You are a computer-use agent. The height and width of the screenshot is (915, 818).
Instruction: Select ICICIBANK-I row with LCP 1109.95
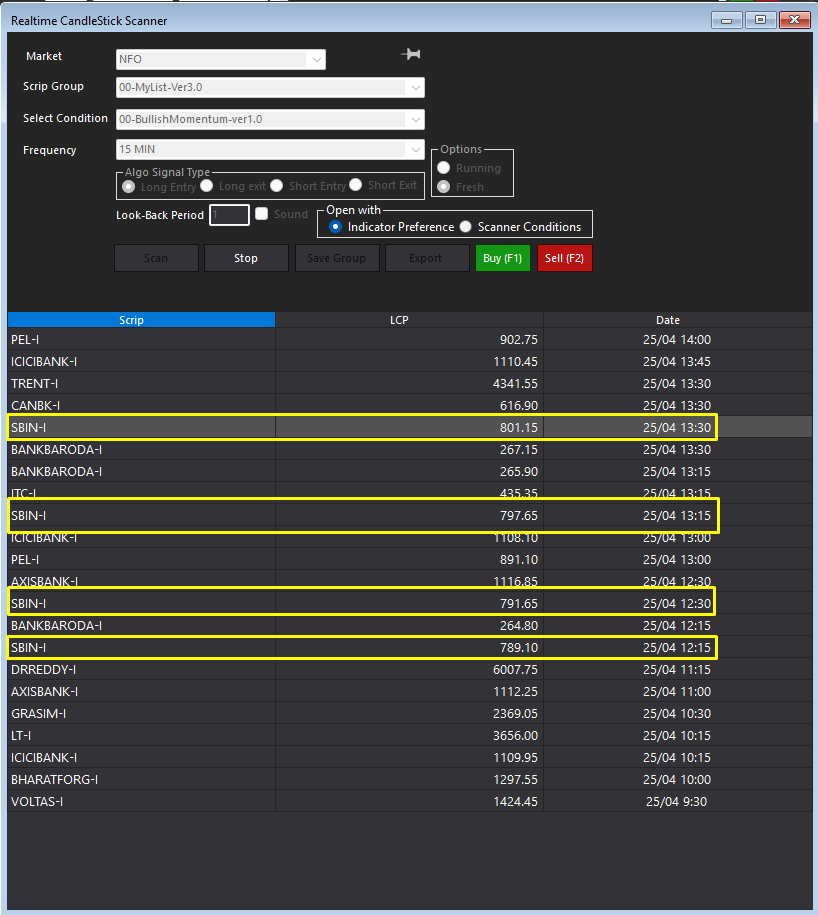[410, 757]
